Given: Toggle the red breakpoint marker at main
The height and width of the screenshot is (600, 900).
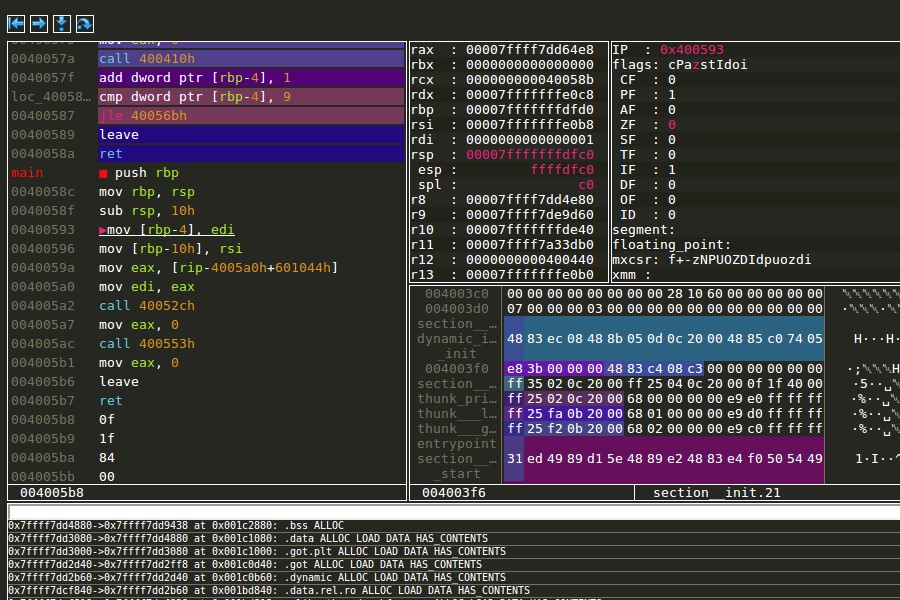Looking at the screenshot, I should pos(103,173).
